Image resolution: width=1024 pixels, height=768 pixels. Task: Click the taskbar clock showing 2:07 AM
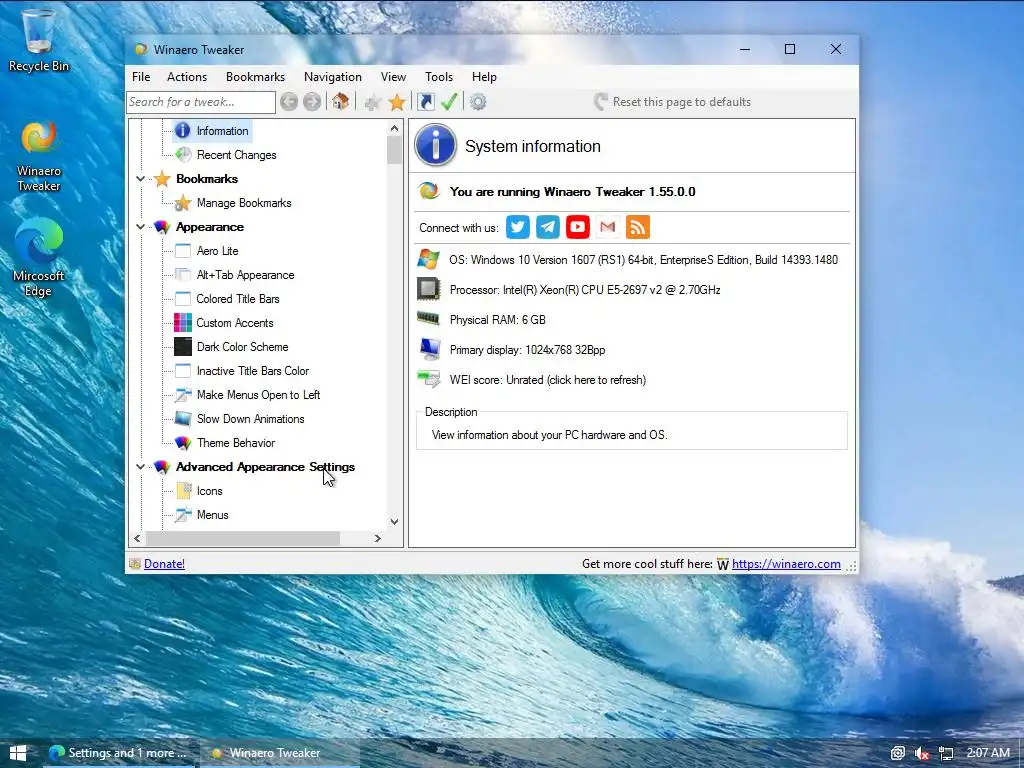[987, 753]
